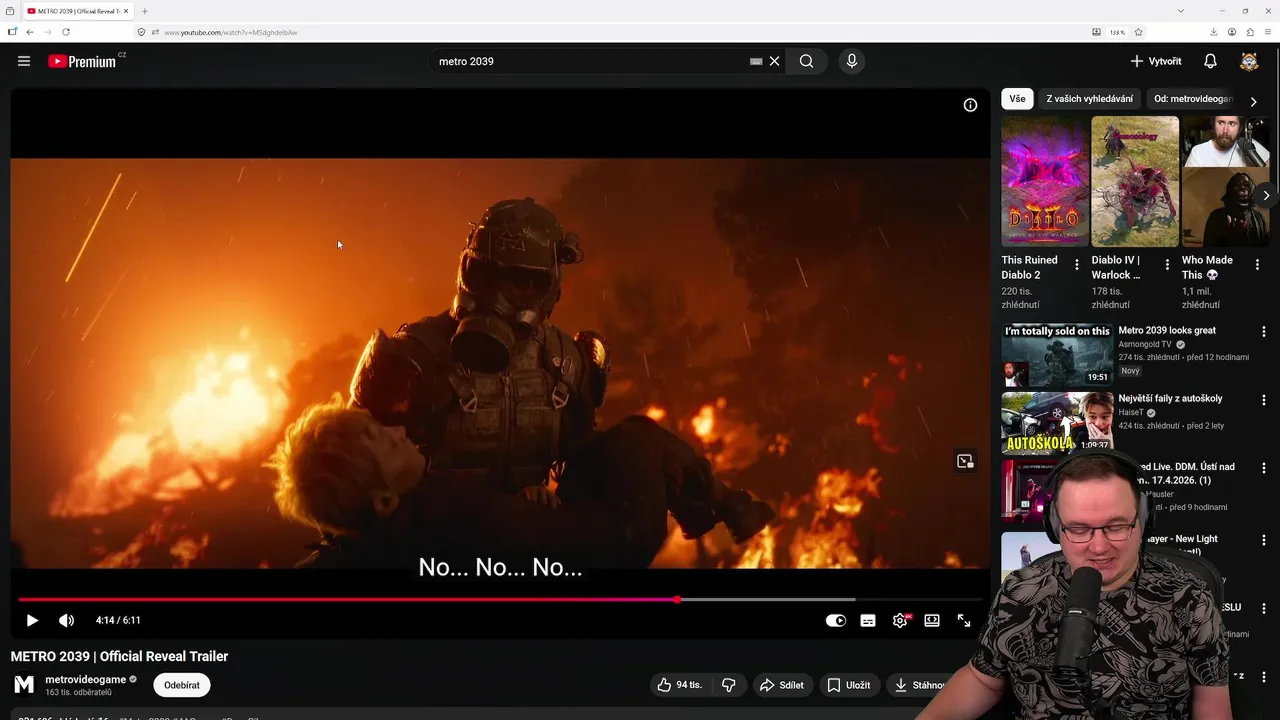Open options for Metro 2039 looks great
This screenshot has width=1280, height=720.
coord(1263,332)
